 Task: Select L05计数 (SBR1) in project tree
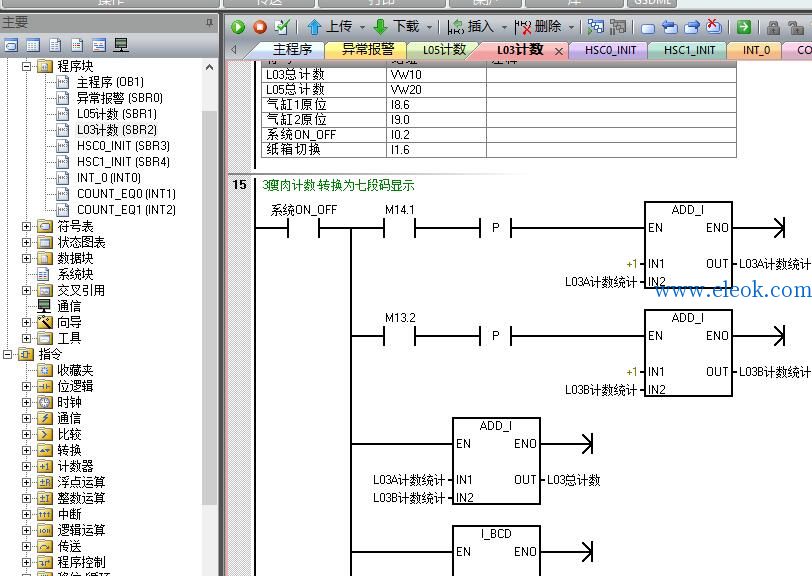(x=117, y=114)
